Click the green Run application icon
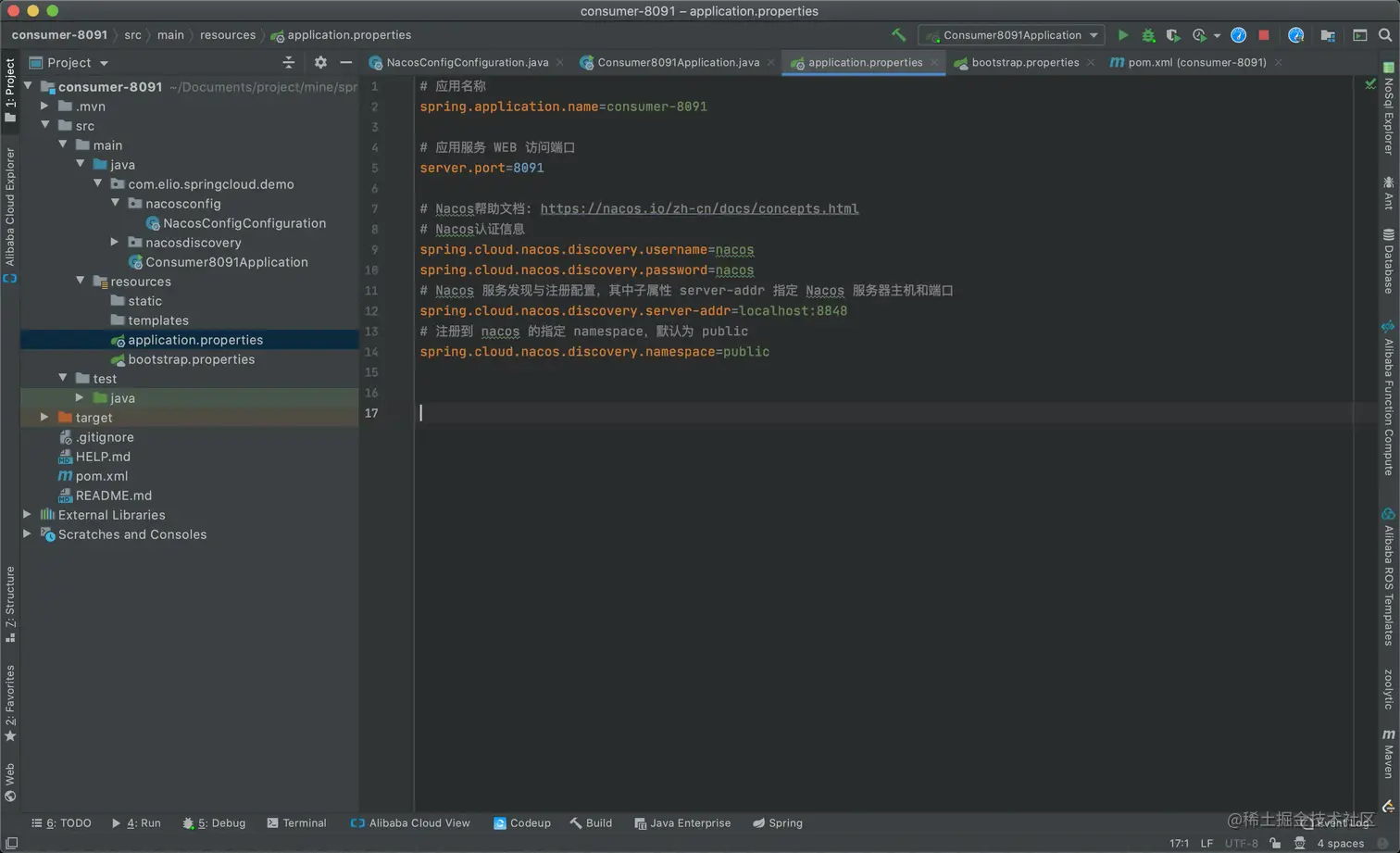Screen dimensions: 1400x853 click(x=1123, y=35)
